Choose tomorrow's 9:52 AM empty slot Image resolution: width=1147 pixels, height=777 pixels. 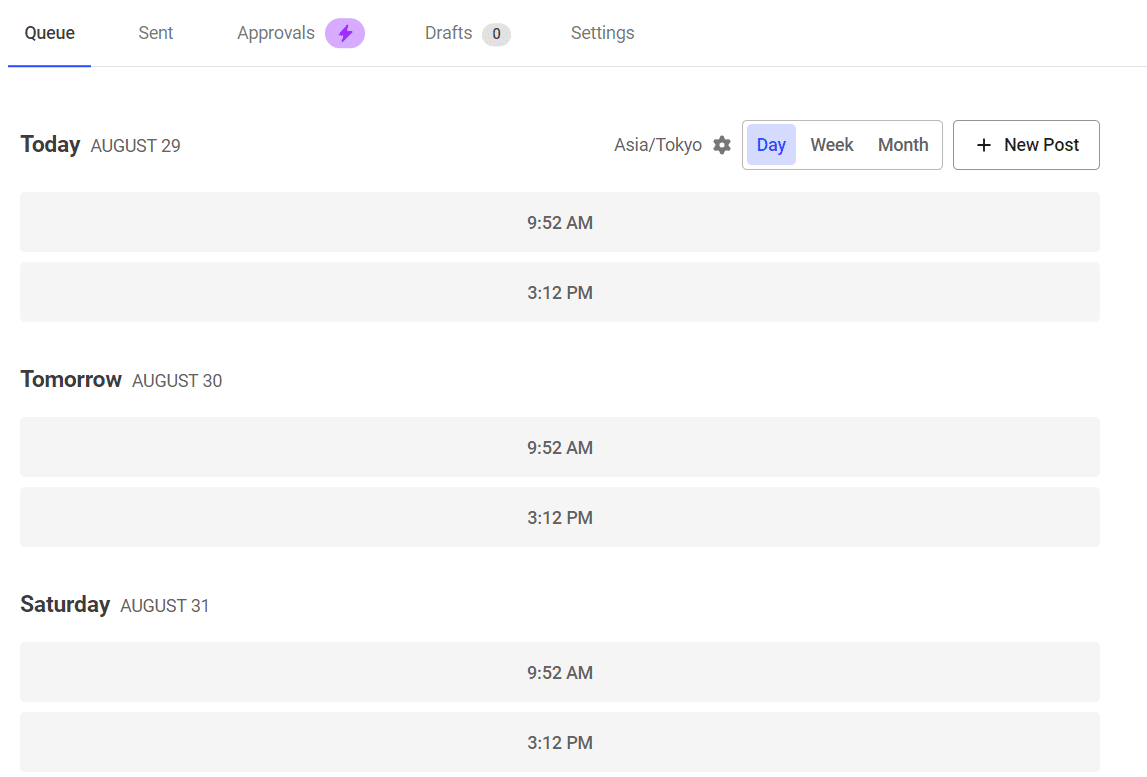[x=560, y=447]
